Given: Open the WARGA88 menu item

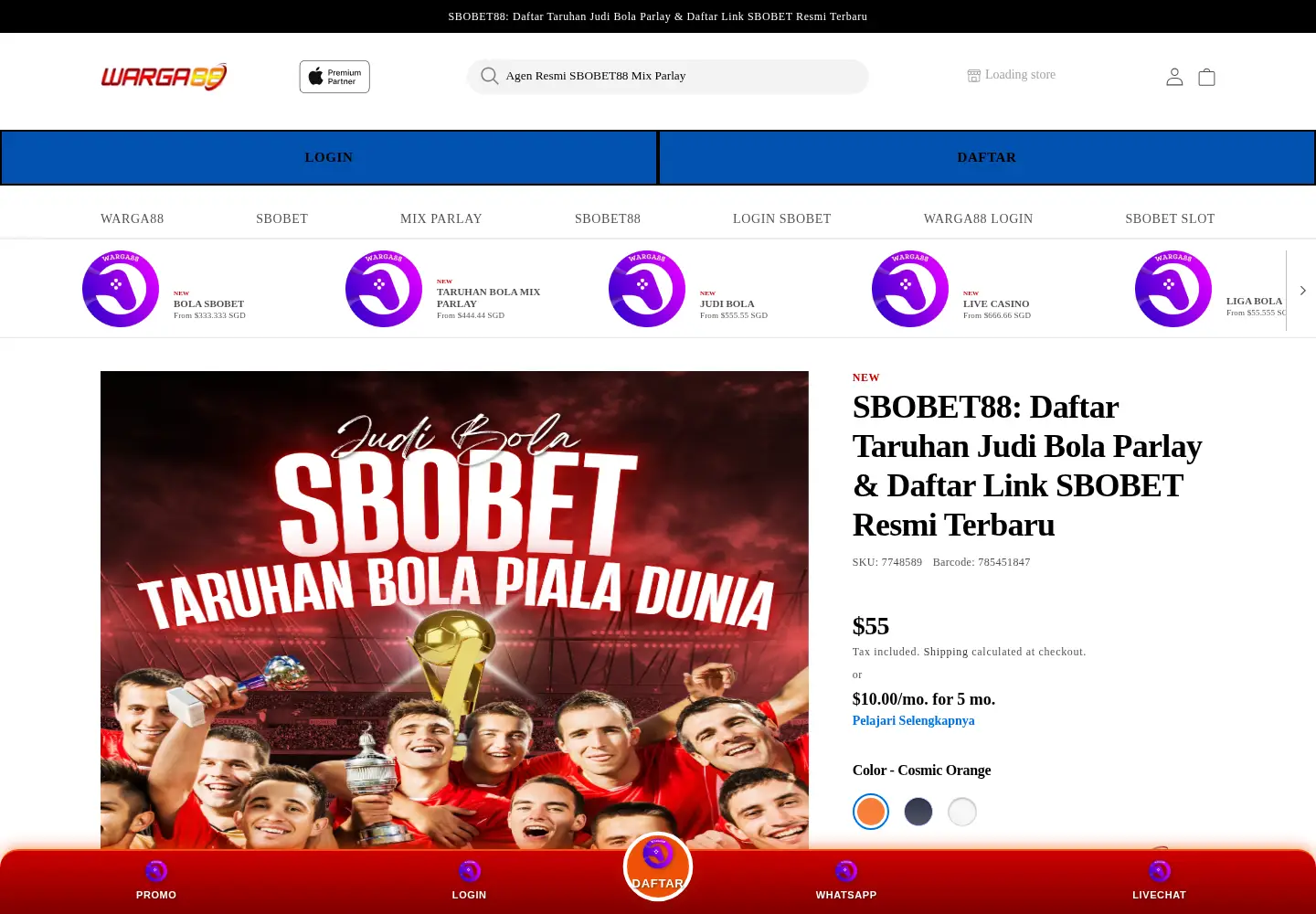Looking at the screenshot, I should click(133, 219).
